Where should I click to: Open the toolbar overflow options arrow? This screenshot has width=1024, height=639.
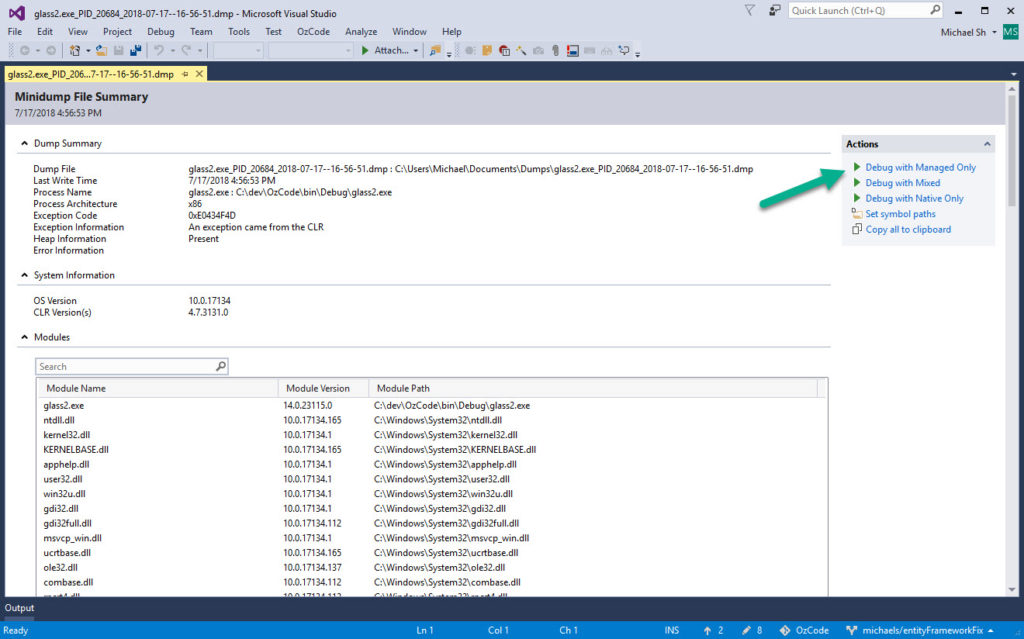click(637, 53)
